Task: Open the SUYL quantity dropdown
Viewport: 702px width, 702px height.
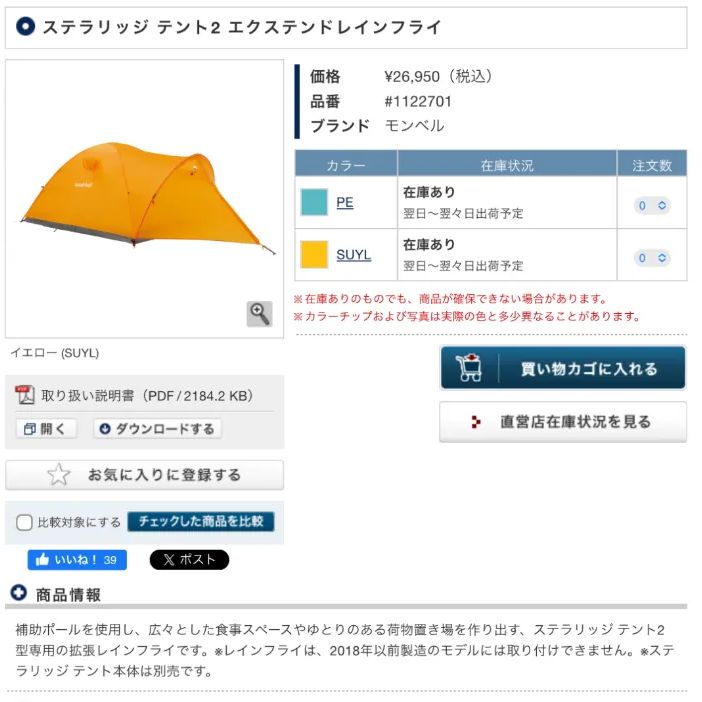Action: point(652,258)
